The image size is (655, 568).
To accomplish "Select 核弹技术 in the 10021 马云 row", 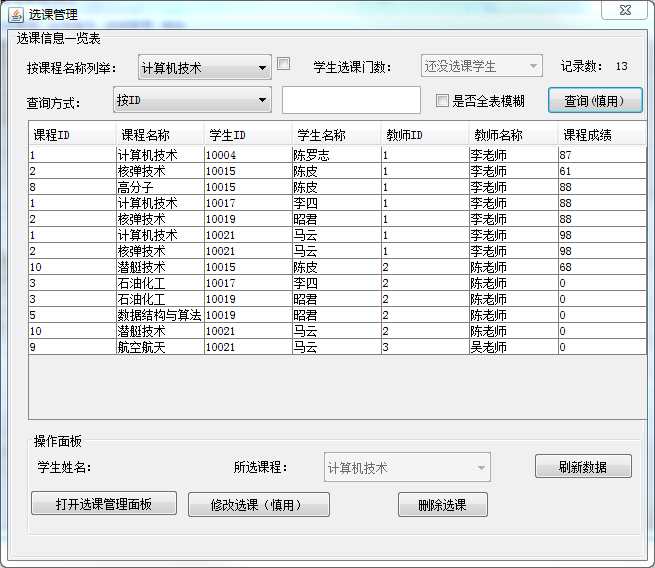I will click(160, 251).
